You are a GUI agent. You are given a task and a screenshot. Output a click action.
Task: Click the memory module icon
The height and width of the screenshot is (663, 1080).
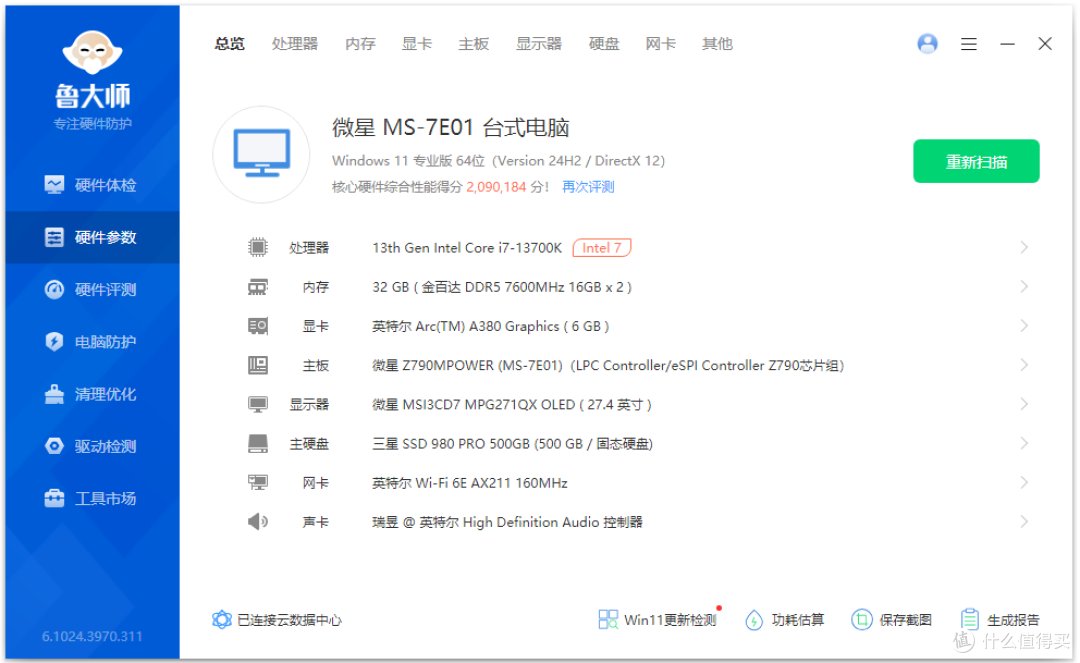click(x=258, y=286)
